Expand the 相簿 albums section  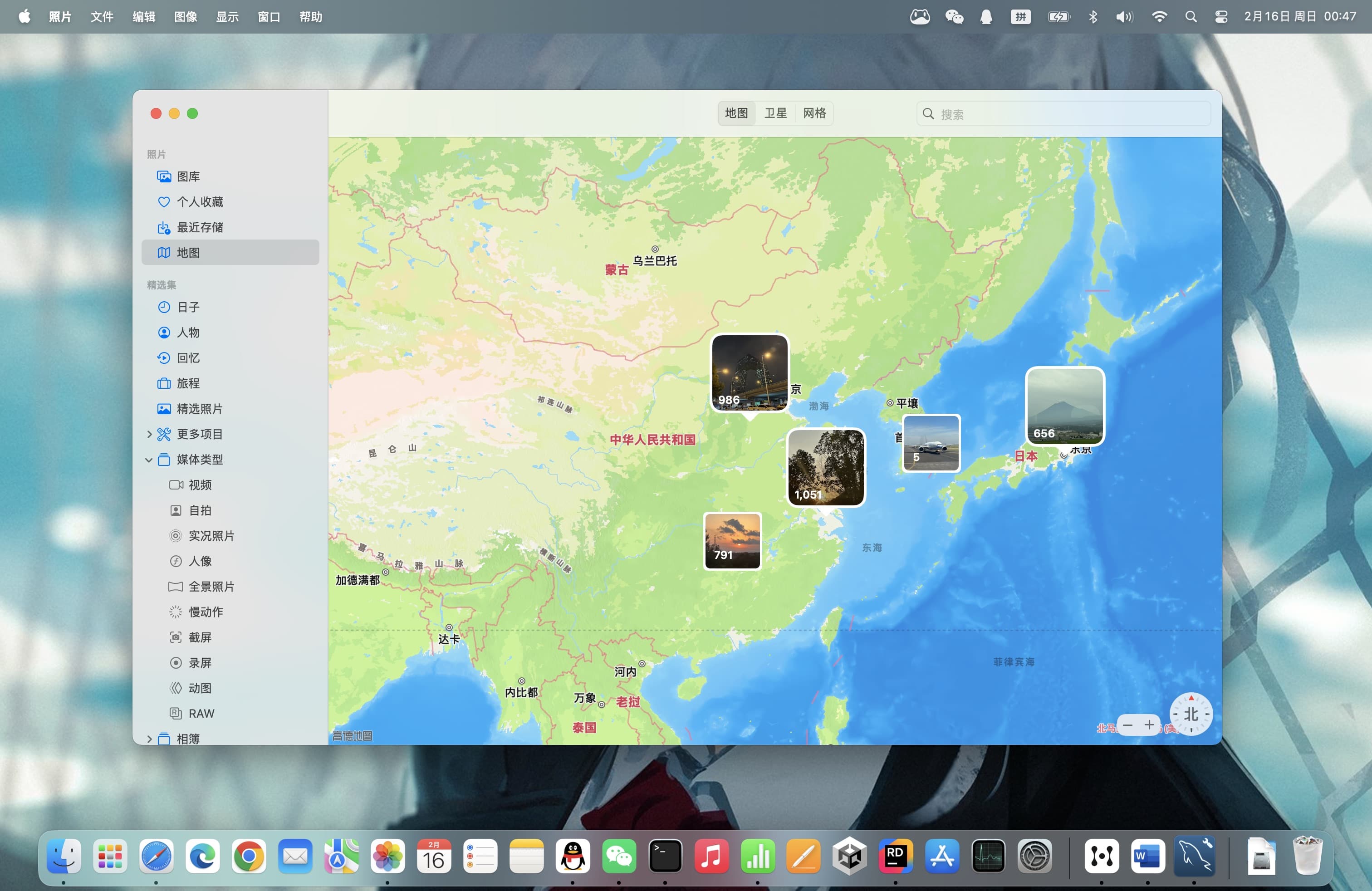point(149,738)
